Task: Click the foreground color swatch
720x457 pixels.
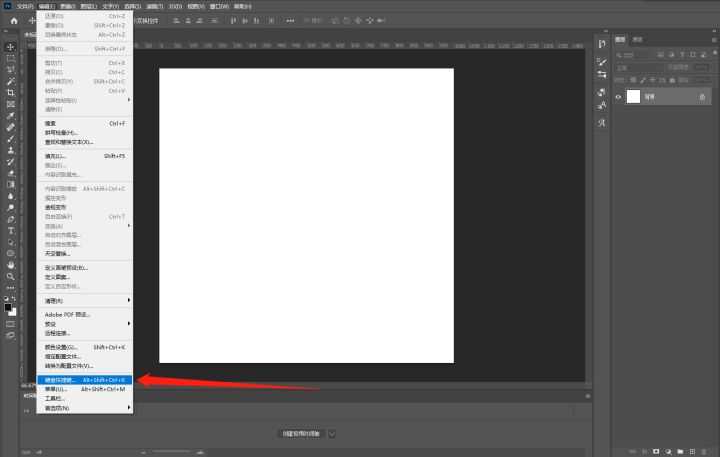Action: click(8, 307)
